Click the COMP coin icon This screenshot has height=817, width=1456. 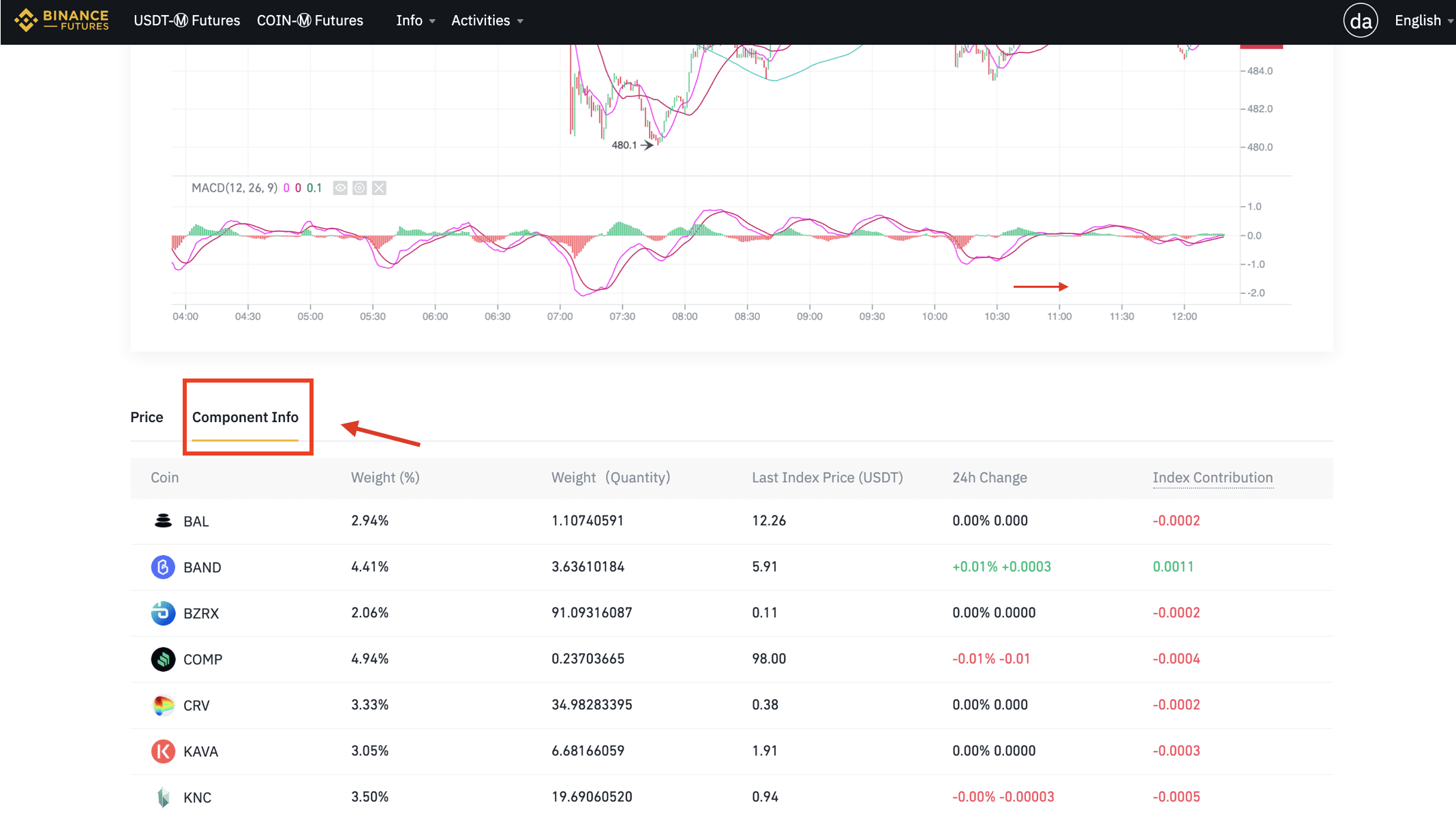tap(163, 659)
